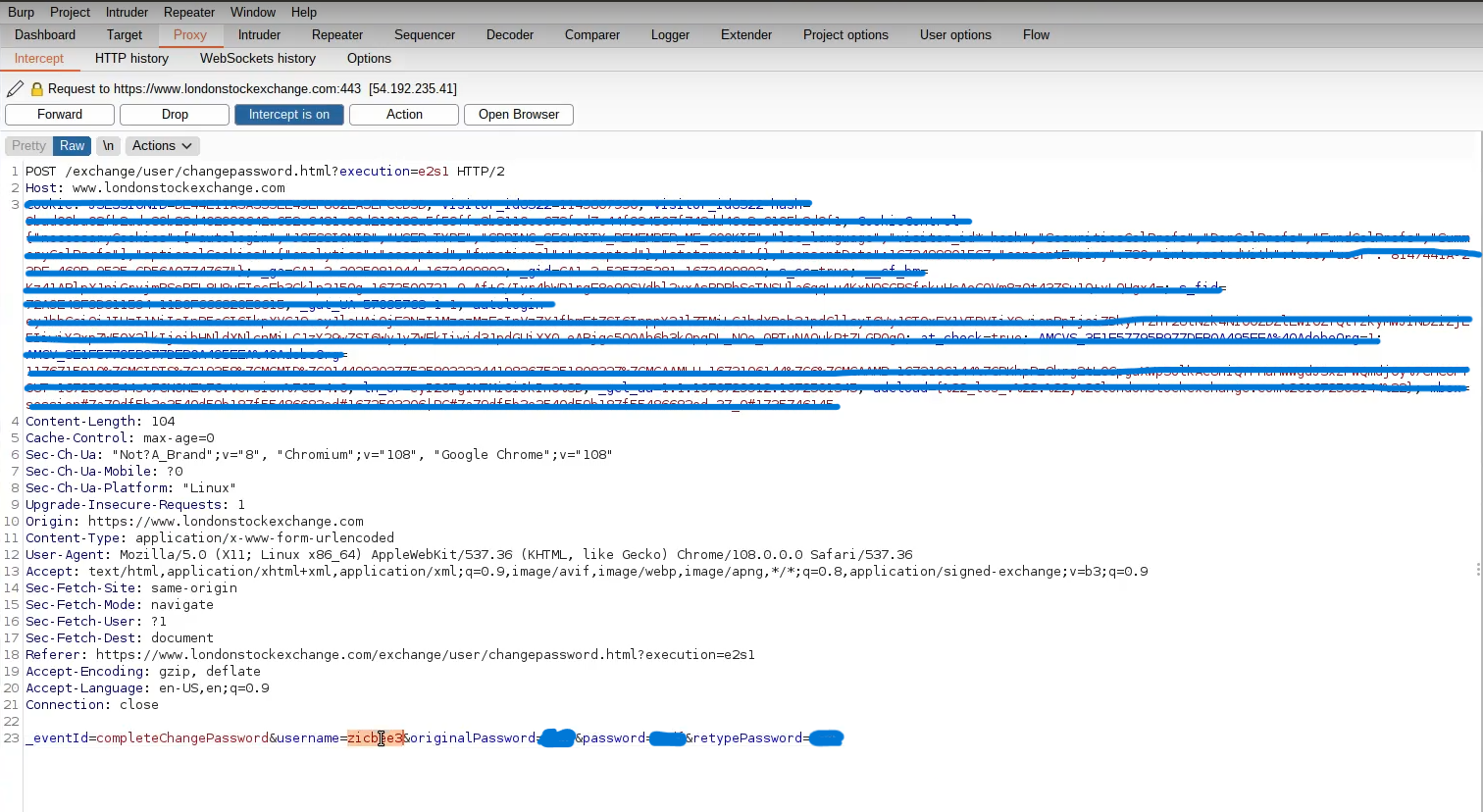Screen dimensions: 1483x812
Task: Click the Origin header line
Action: coord(194,522)
